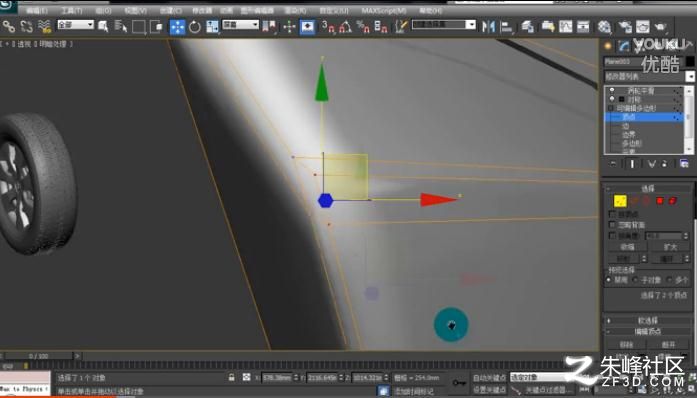Choose the Select and Rotate tool
The height and width of the screenshot is (398, 697).
(195, 27)
